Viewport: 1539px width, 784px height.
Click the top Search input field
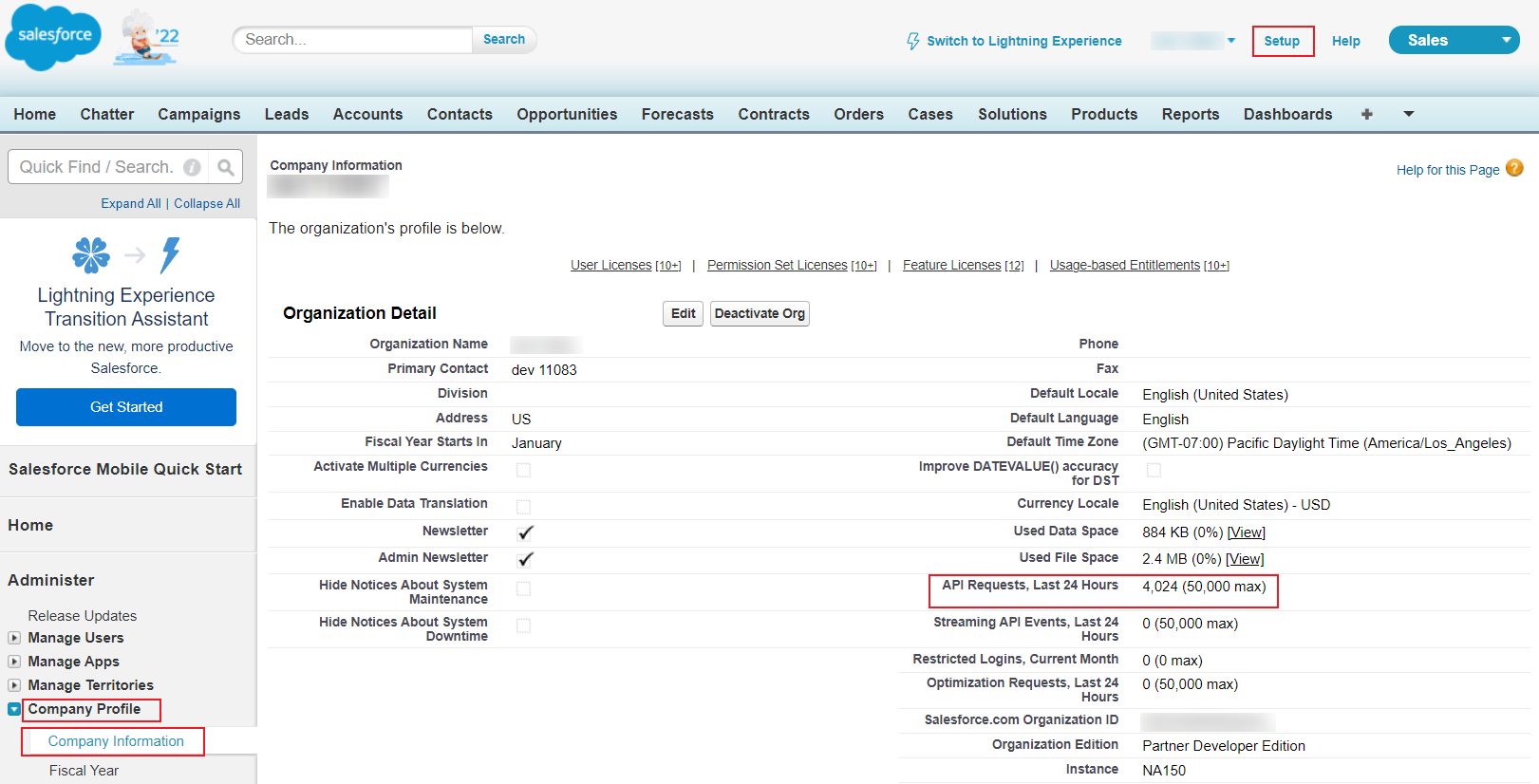pos(353,39)
